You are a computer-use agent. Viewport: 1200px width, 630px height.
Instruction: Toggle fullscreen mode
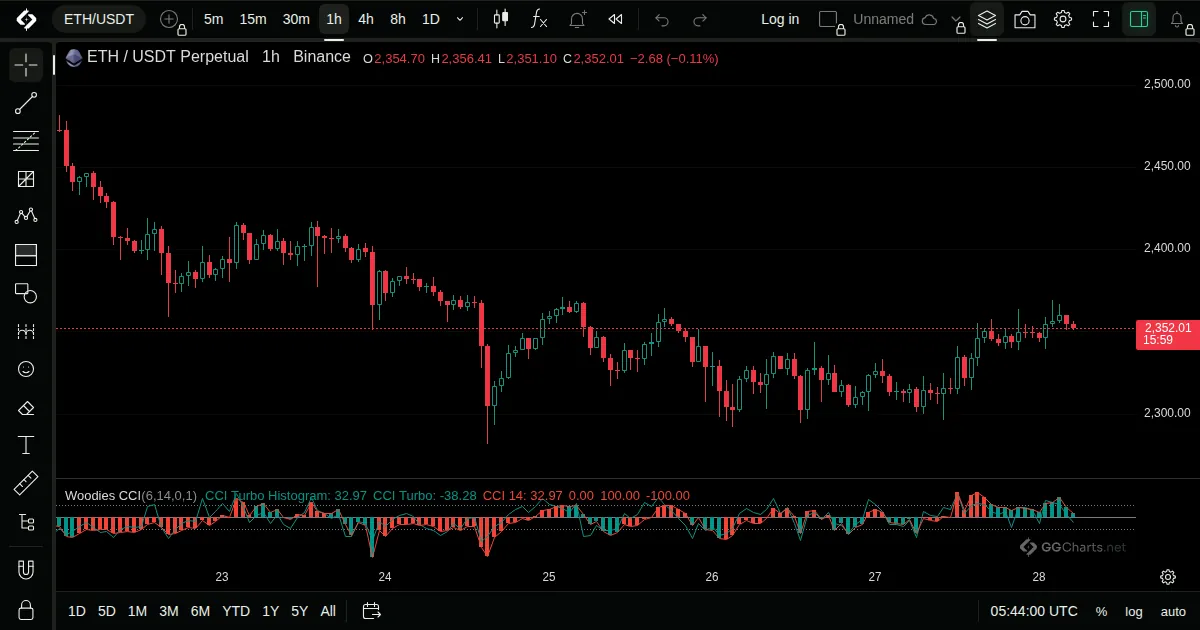pyautogui.click(x=1101, y=19)
